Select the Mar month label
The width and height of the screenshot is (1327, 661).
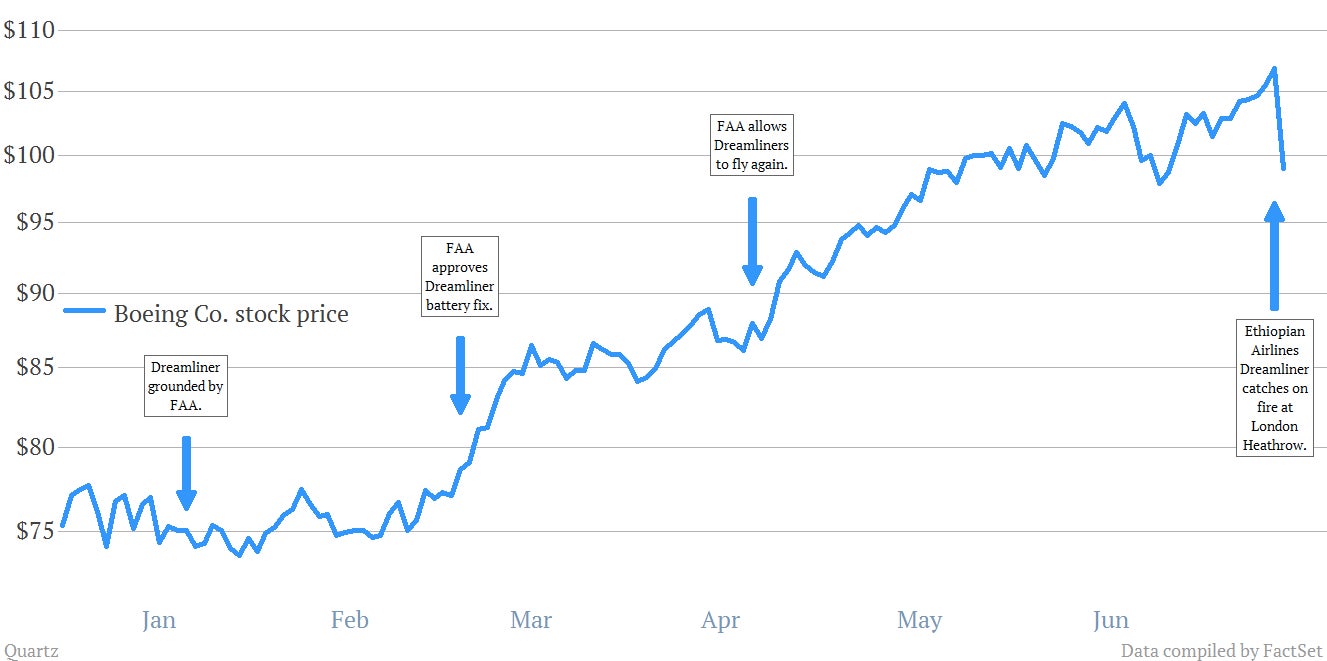coord(530,620)
